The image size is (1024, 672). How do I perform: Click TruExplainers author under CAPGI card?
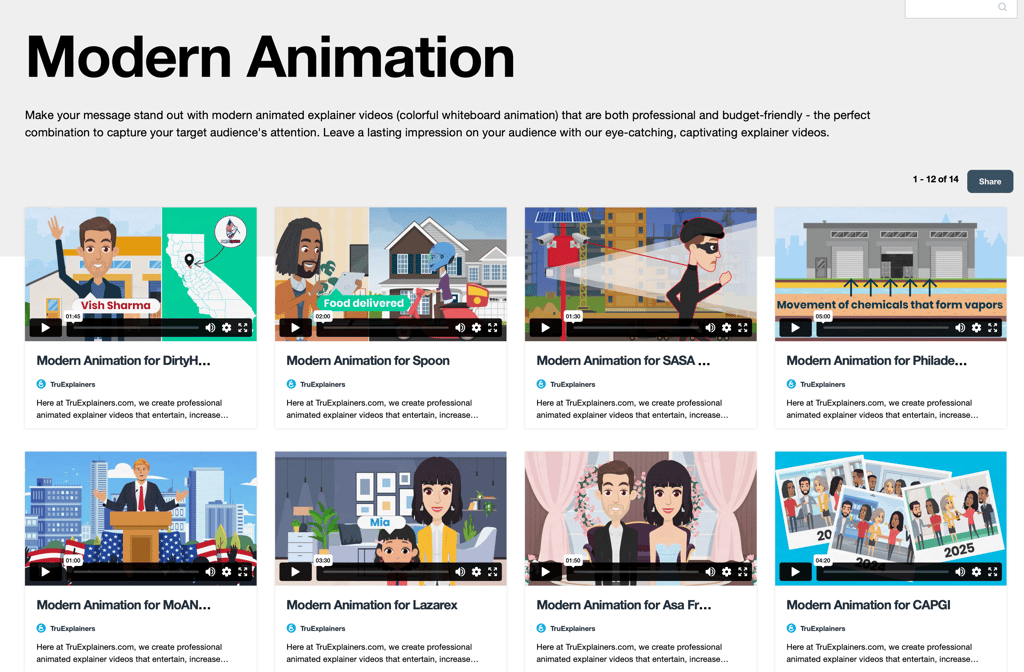822,628
